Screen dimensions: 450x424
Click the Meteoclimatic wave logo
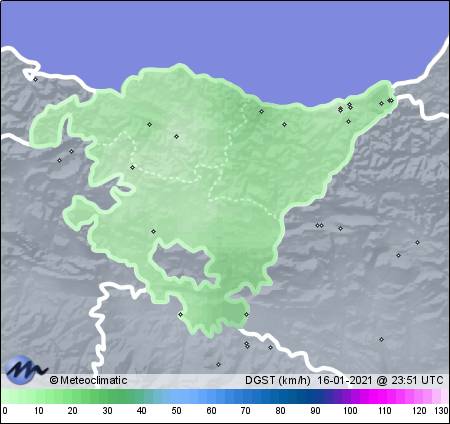[x=25, y=369]
